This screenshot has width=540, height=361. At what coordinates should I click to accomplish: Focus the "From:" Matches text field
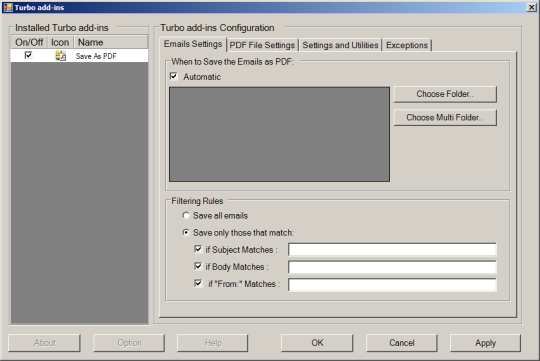[392, 285]
